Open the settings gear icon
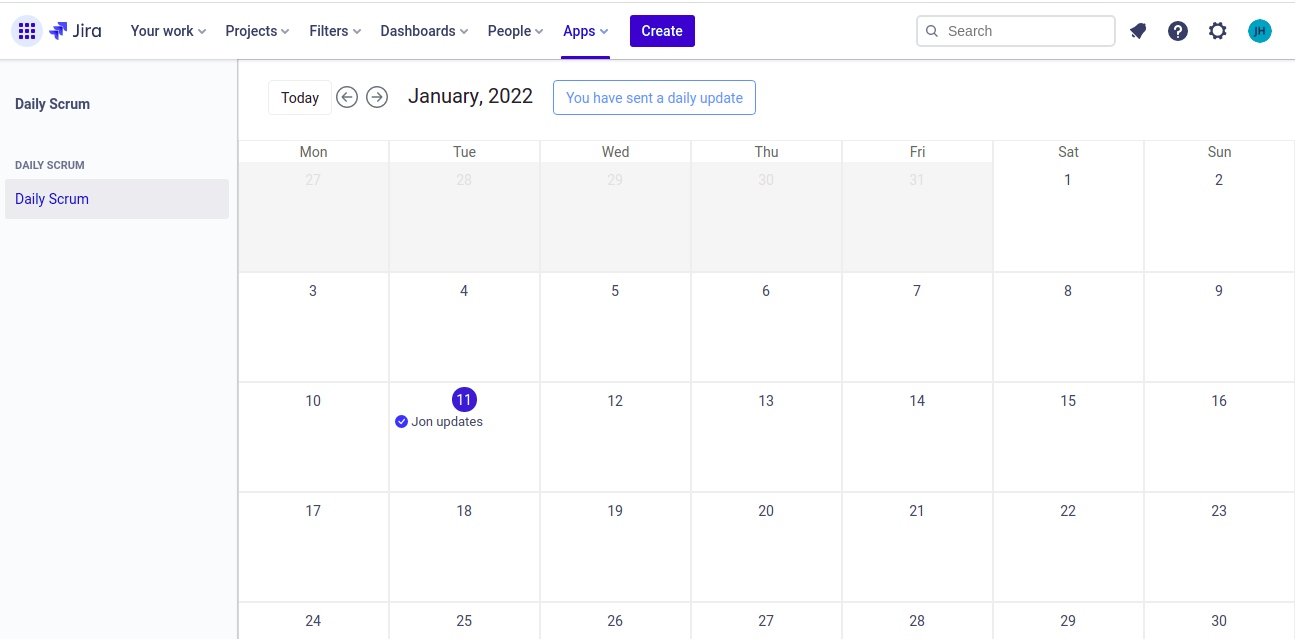Viewport: 1295px width, 639px height. [1217, 31]
